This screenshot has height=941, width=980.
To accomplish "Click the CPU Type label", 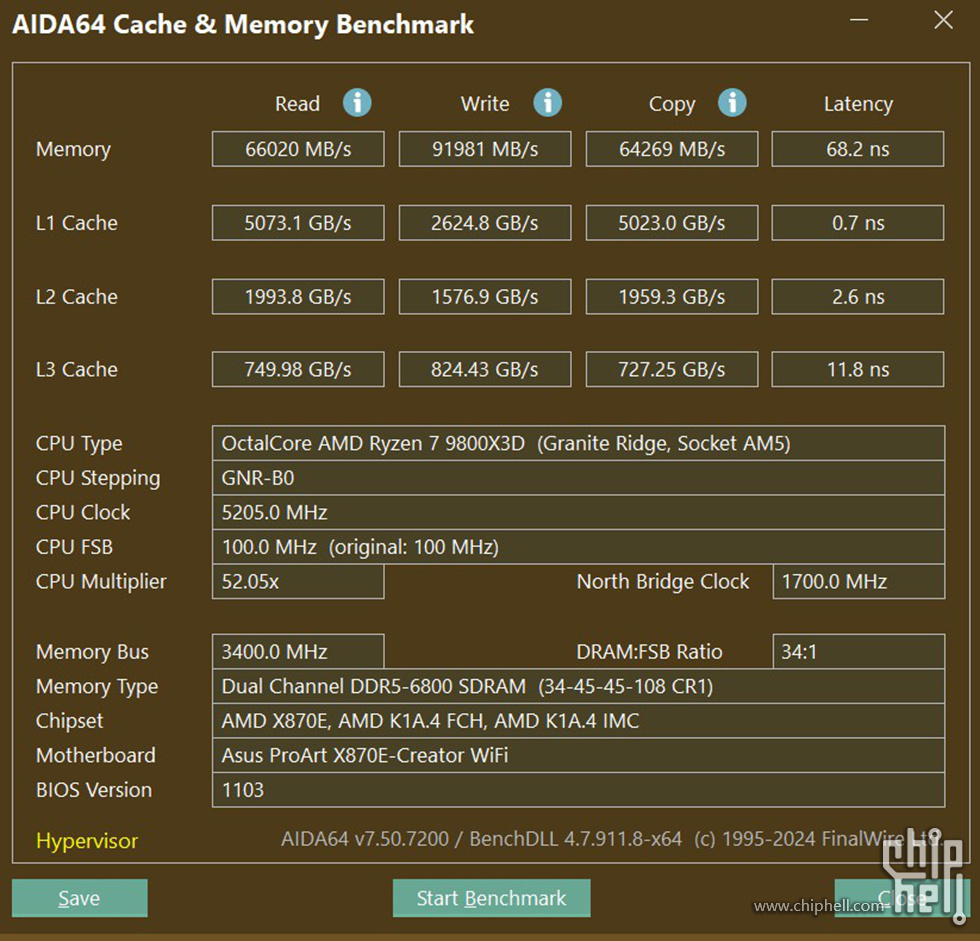I will [79, 444].
